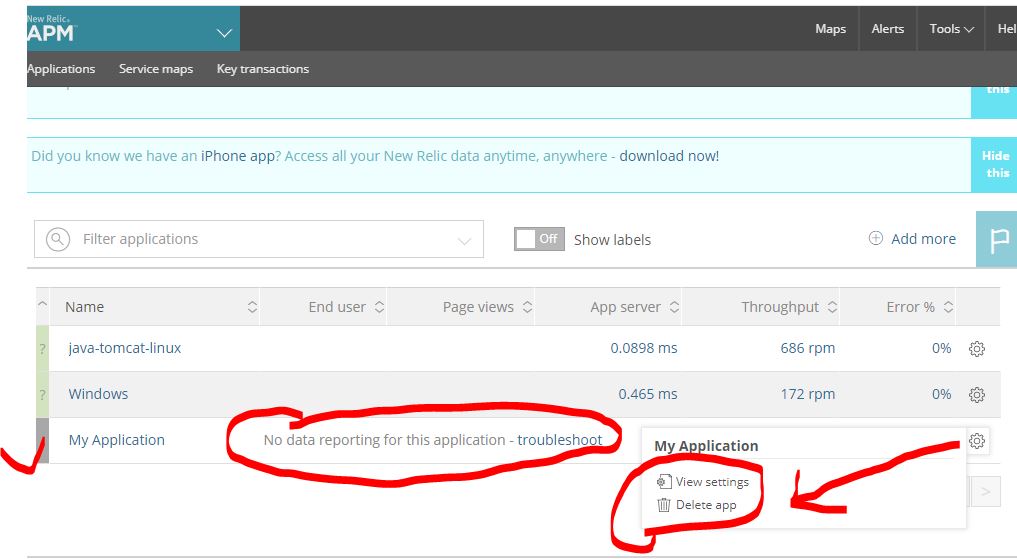
Task: Expand the Tools menu
Action: 951,29
